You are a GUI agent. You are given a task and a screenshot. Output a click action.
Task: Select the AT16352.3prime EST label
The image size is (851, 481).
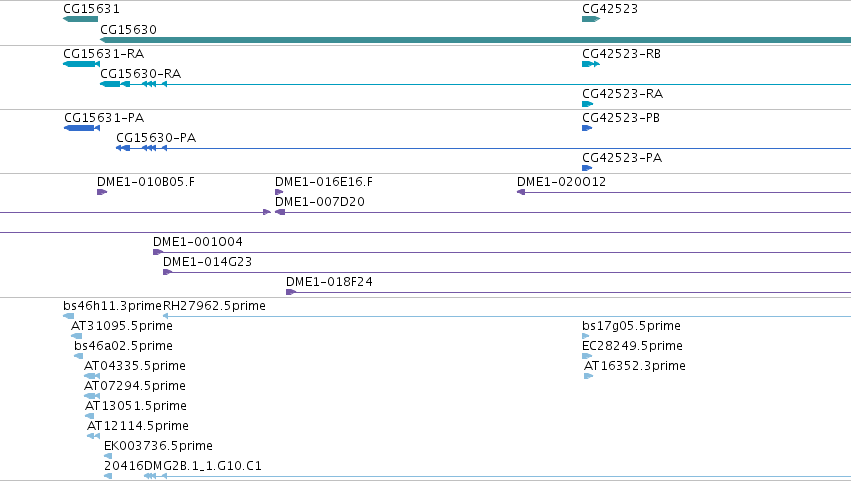coord(635,366)
